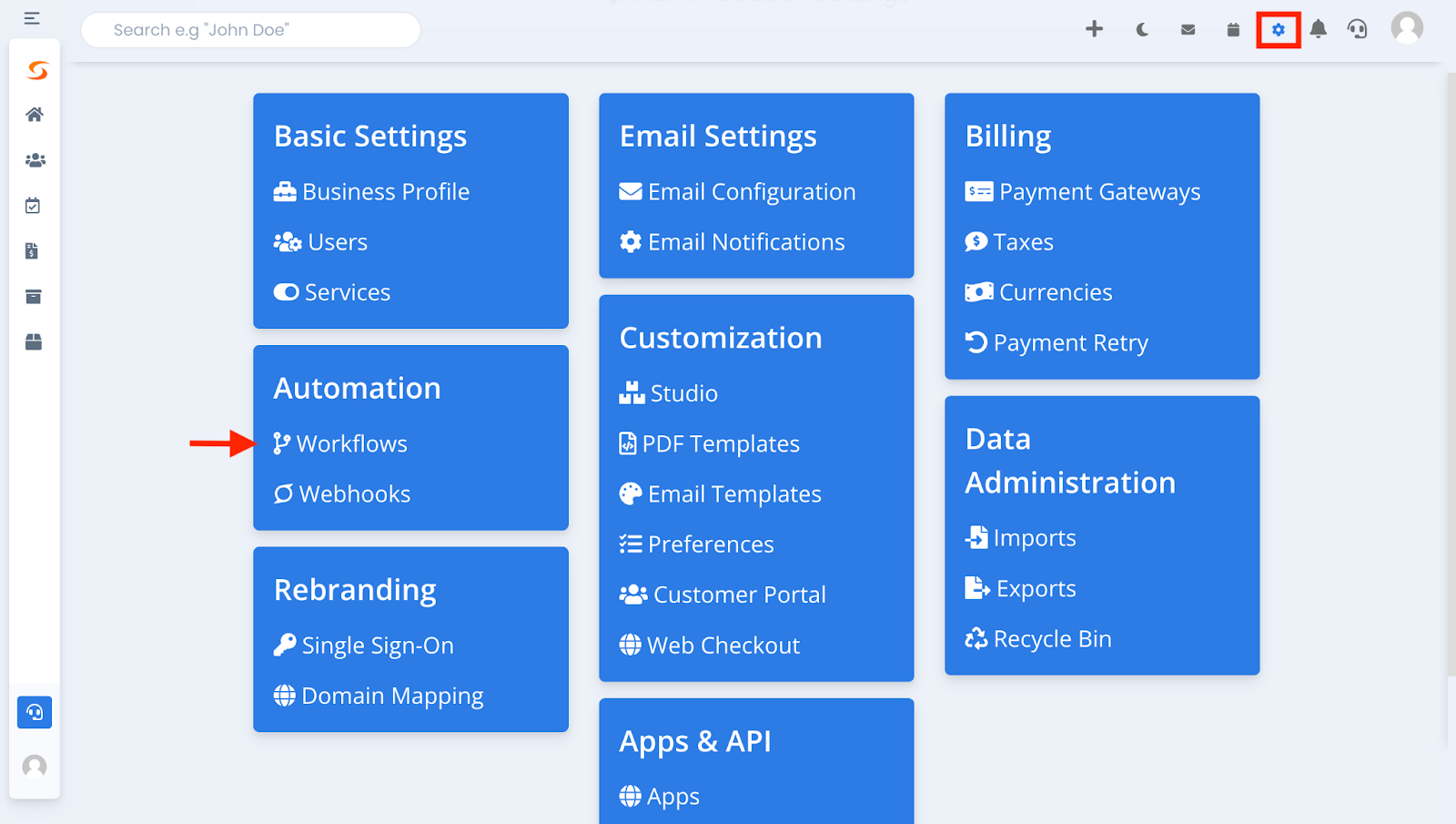The image size is (1456, 824).
Task: Open the profile avatar menu
Action: [1407, 27]
